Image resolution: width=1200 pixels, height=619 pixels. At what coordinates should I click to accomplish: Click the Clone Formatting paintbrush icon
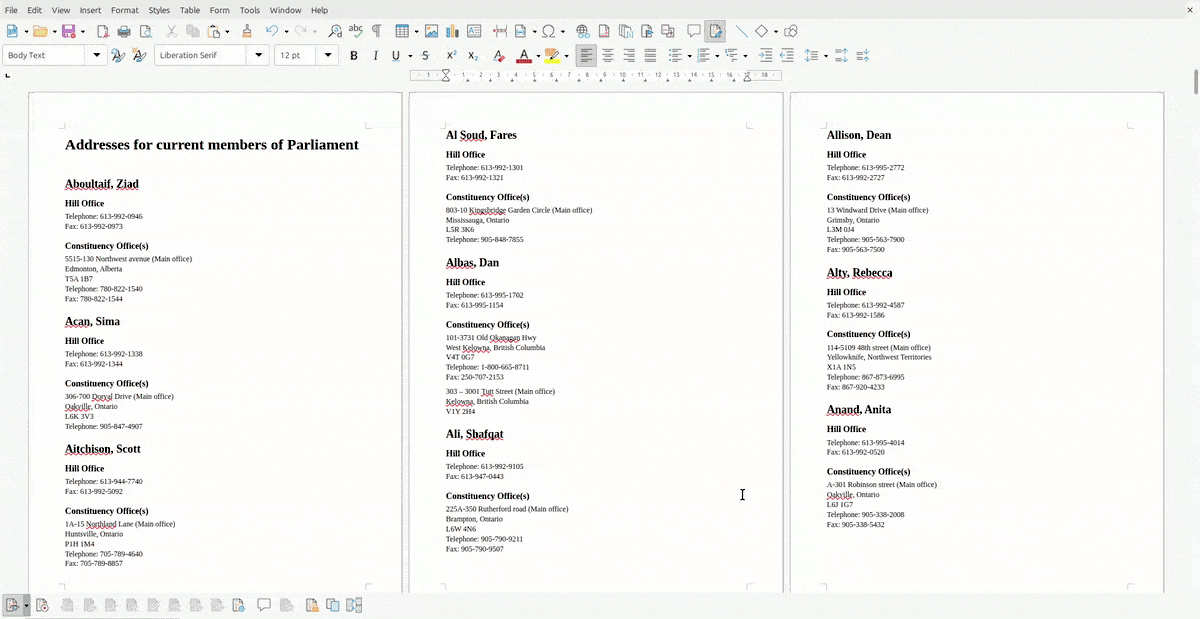pyautogui.click(x=247, y=31)
